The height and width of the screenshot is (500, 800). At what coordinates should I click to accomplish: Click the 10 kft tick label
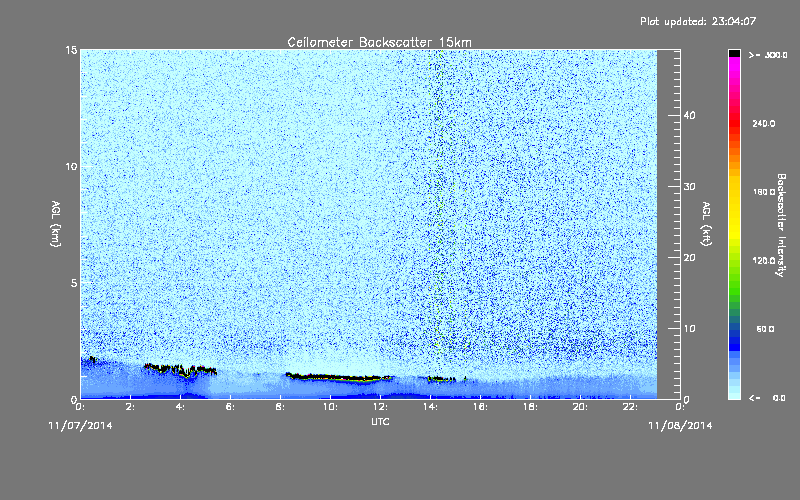pyautogui.click(x=689, y=329)
